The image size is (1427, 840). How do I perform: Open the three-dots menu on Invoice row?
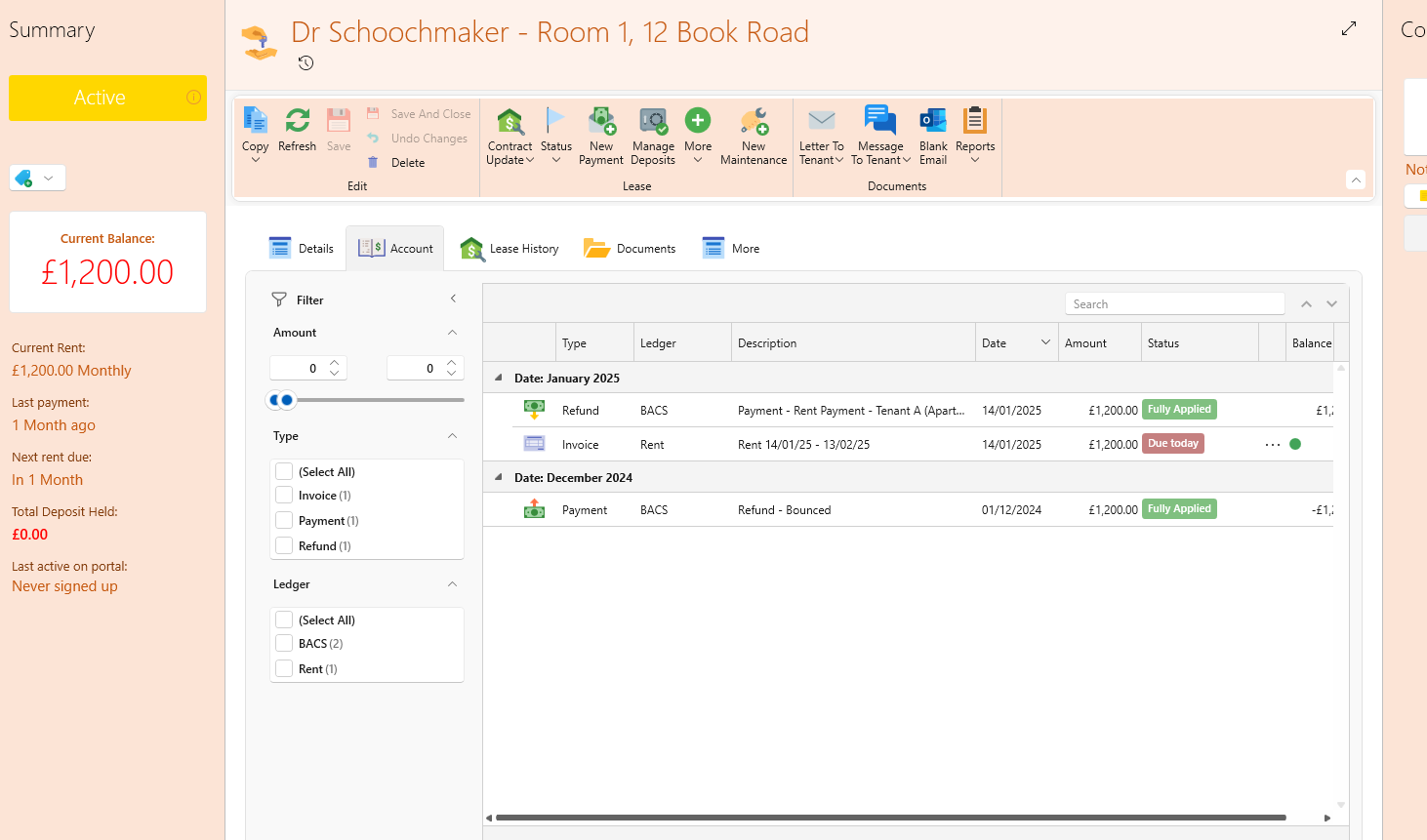point(1273,445)
